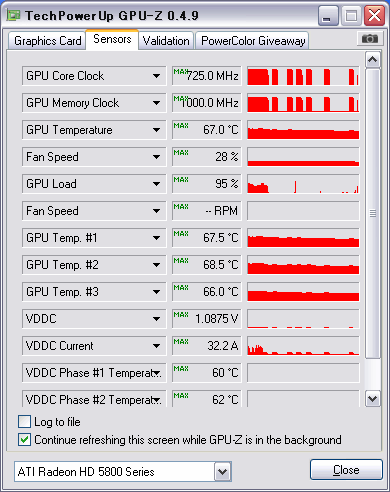The height and width of the screenshot is (492, 390).
Task: Open the Fan Speed percent dropdown
Action: [x=94, y=157]
